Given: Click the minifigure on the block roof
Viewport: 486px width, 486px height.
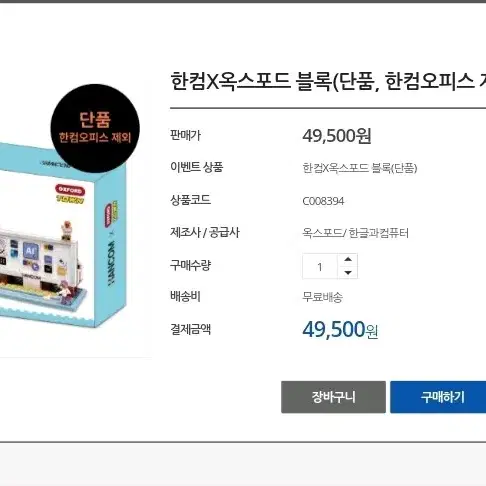Looking at the screenshot, I should (67, 230).
